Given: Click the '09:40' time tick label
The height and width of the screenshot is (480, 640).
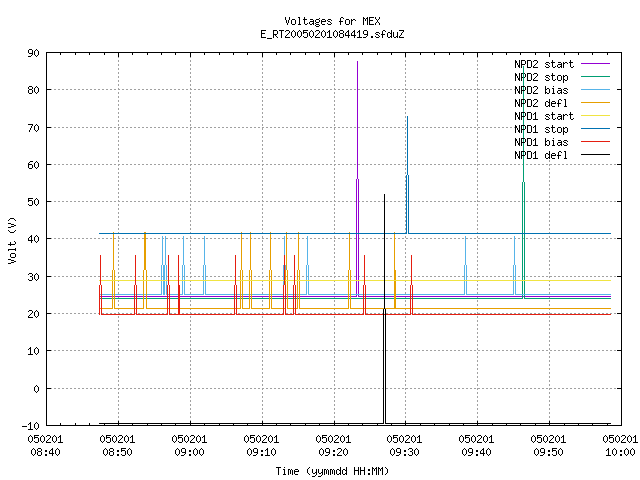Looking at the screenshot, I should click(476, 452).
